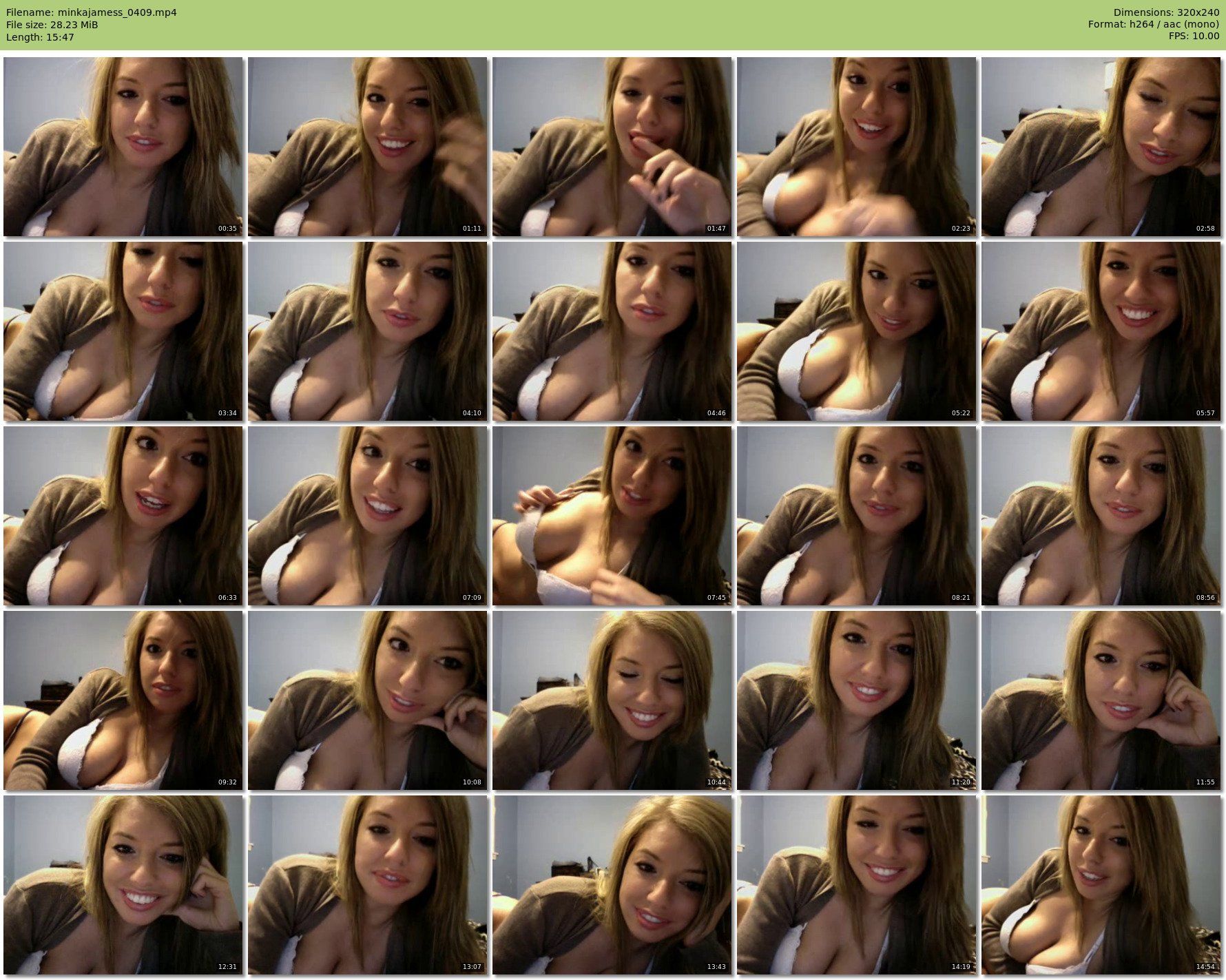Open the thumbnail timestamped 01:11
The width and height of the screenshot is (1226, 980).
368,147
